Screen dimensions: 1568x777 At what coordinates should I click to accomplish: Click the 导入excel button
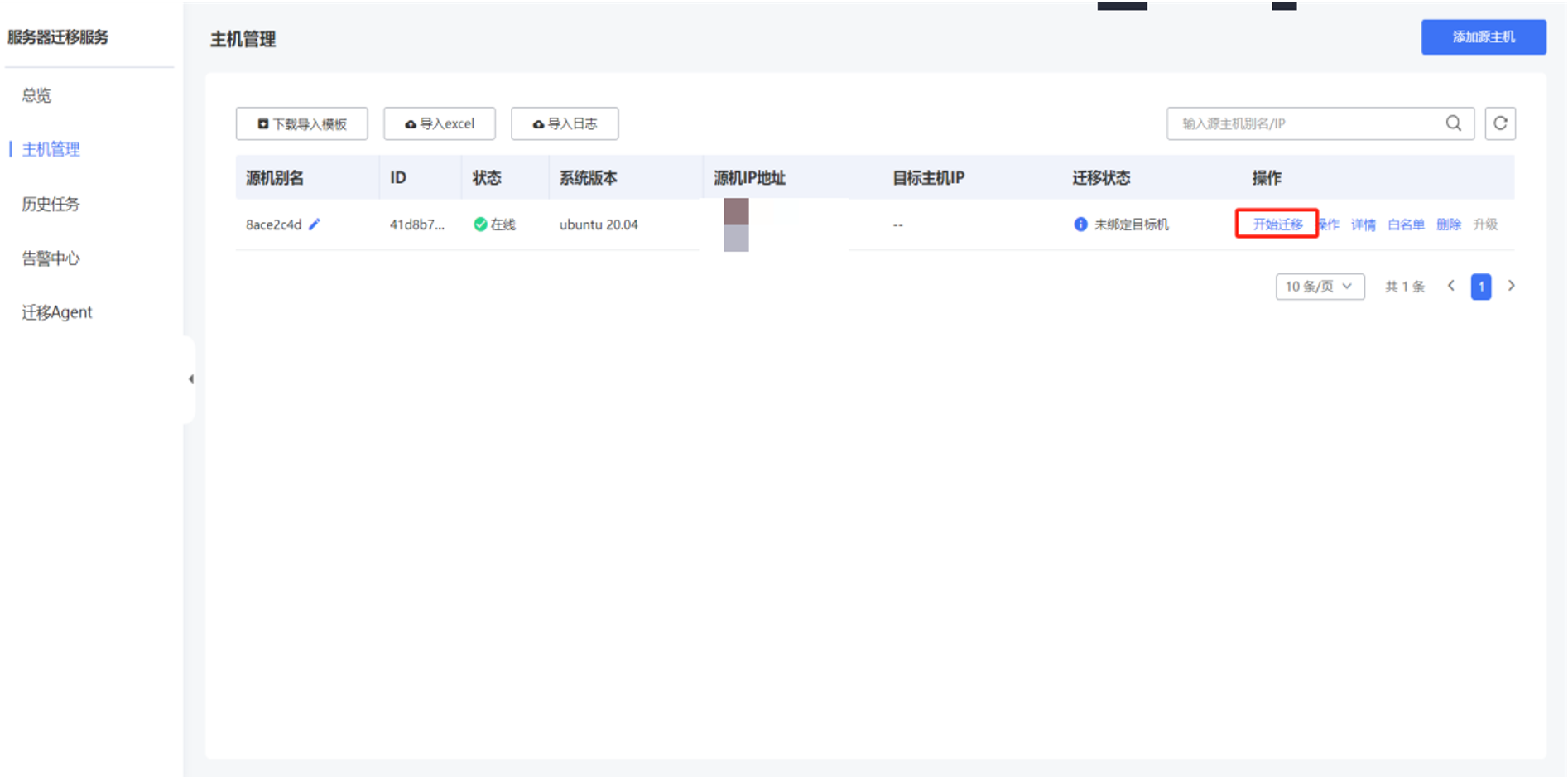(440, 123)
